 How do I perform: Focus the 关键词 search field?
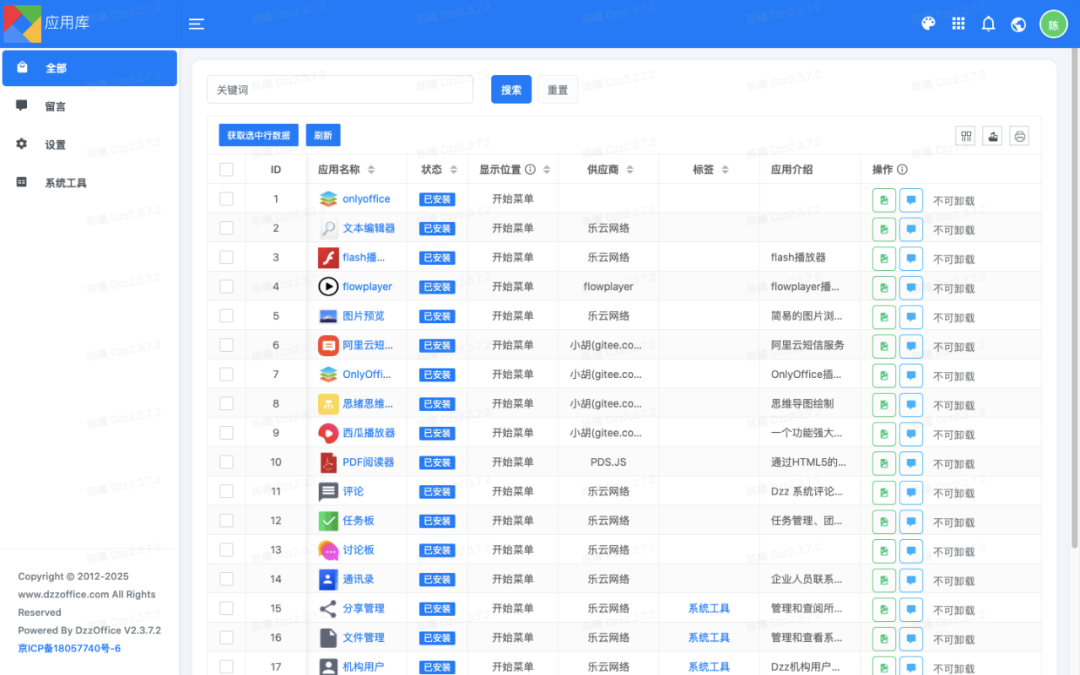[340, 90]
